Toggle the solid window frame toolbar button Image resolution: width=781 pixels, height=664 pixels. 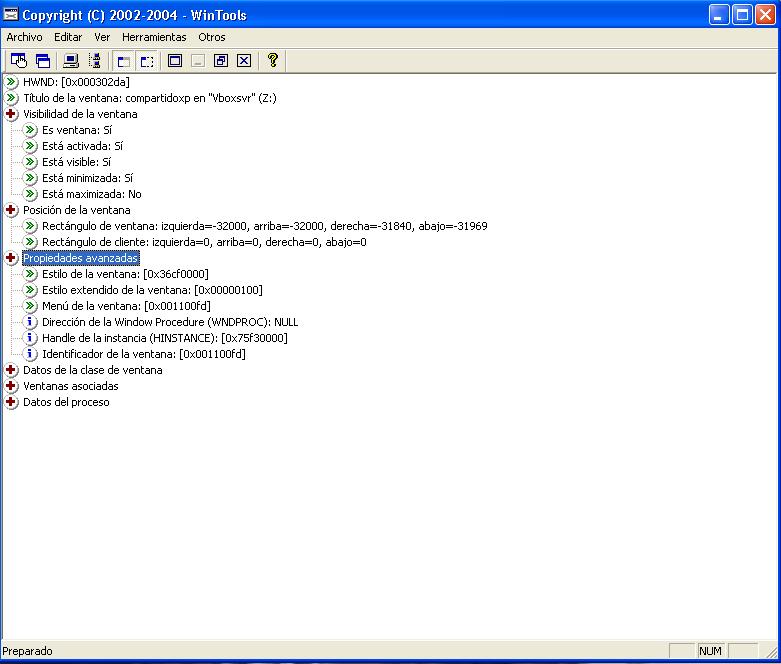click(124, 61)
